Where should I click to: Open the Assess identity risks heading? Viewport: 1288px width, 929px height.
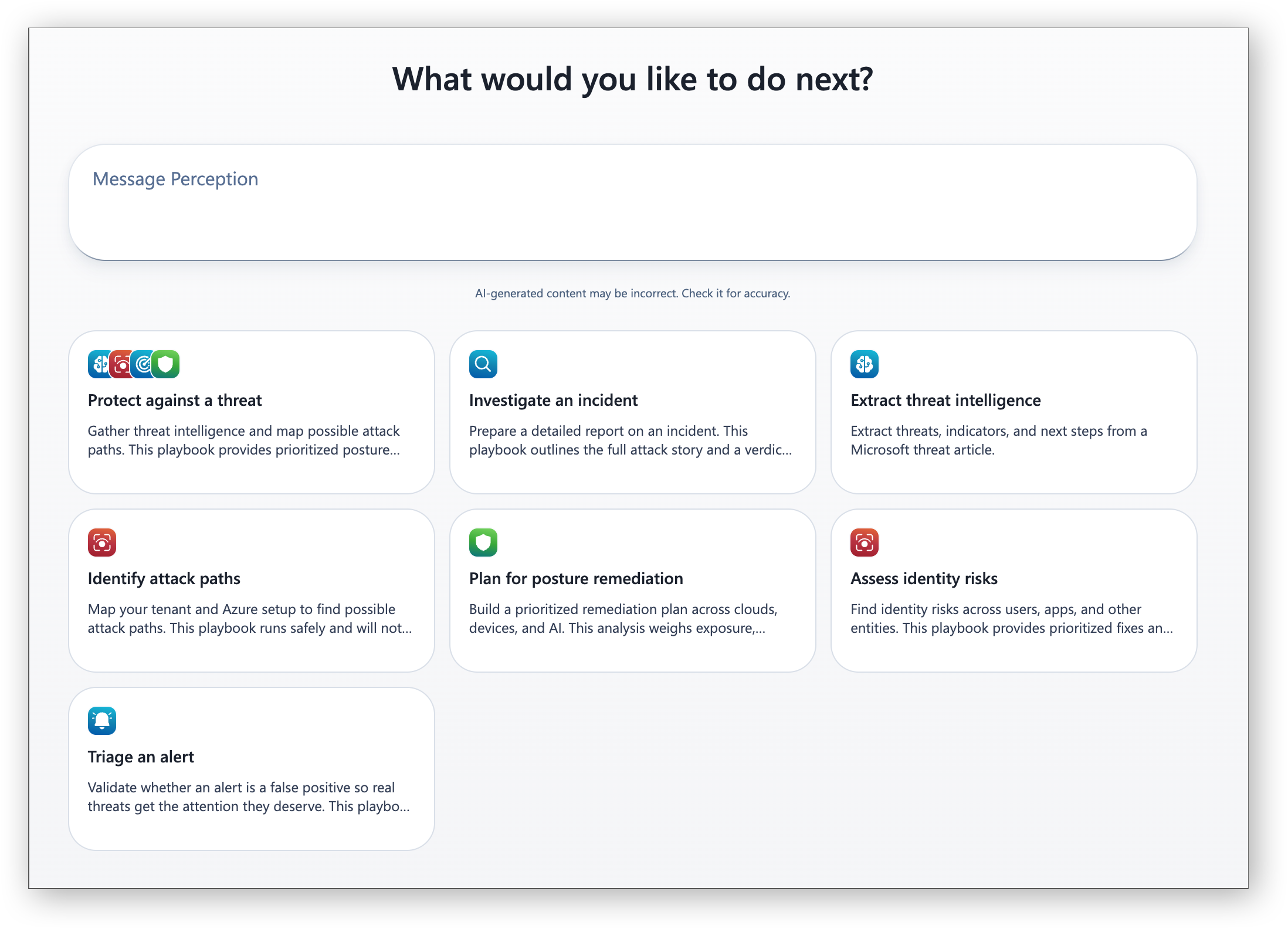(924, 579)
